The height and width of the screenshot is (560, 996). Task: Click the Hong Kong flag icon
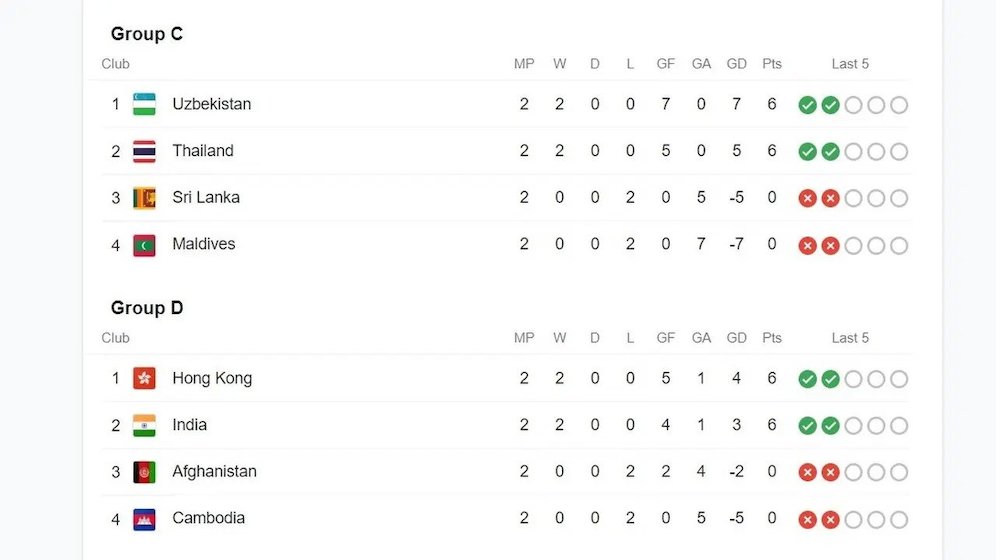click(144, 378)
